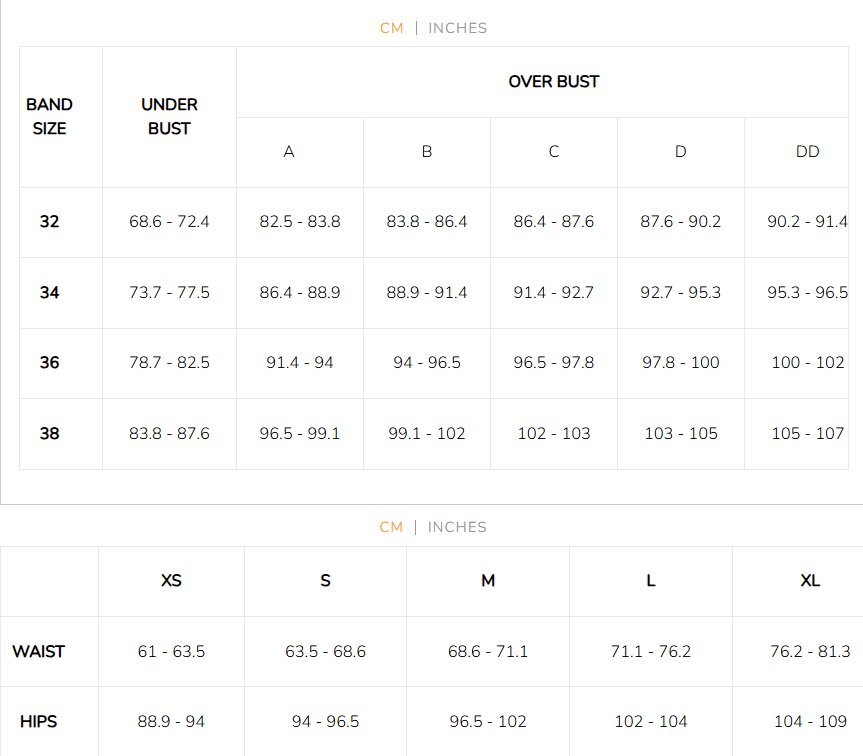
Task: Select CM units above bra size chart
Action: [x=392, y=28]
